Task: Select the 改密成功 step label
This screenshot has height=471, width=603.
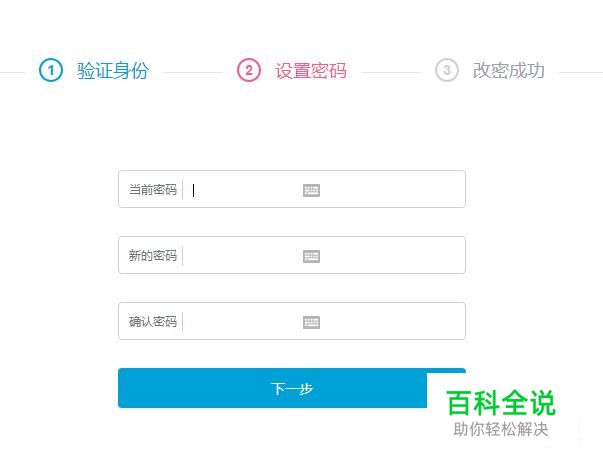Action: [x=508, y=71]
